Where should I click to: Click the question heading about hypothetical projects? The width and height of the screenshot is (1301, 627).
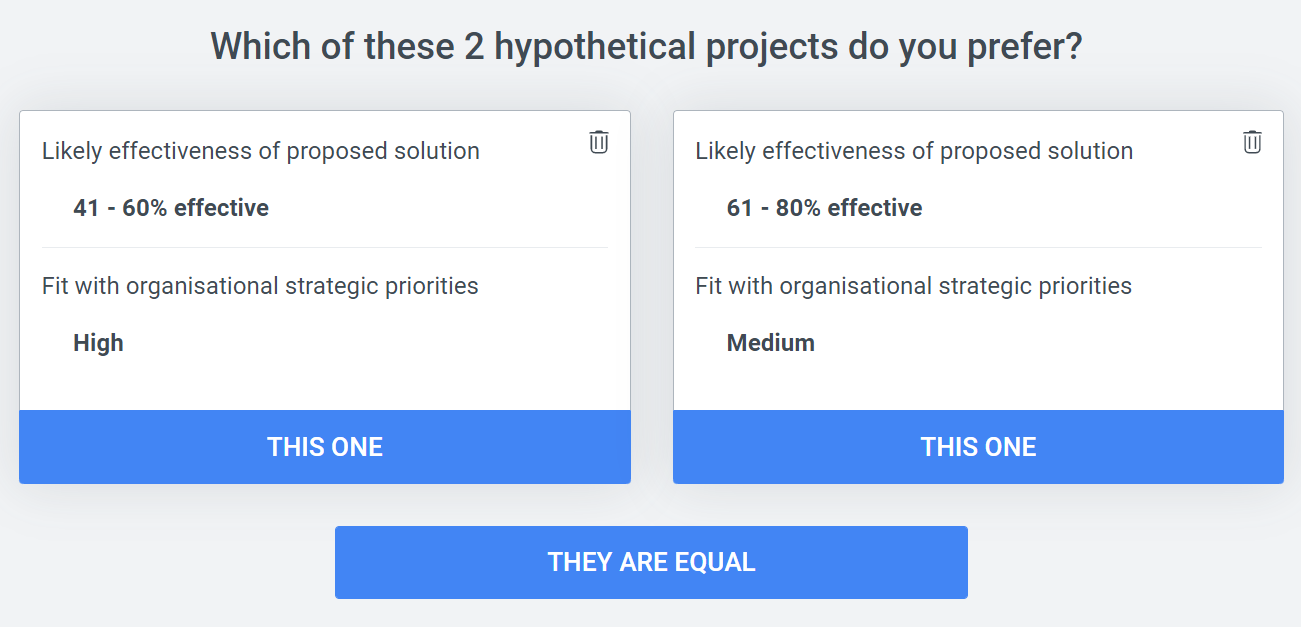pos(647,47)
